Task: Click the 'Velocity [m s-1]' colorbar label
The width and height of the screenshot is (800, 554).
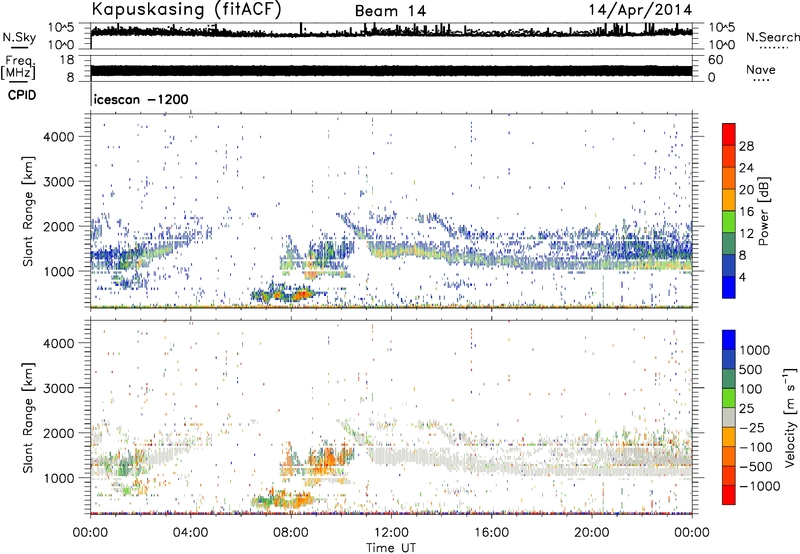Action: pos(790,417)
